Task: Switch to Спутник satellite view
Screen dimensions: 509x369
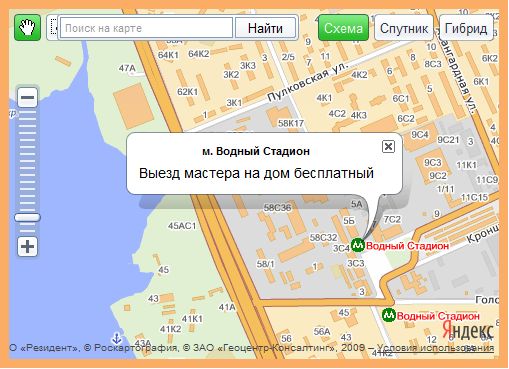Action: pyautogui.click(x=404, y=28)
